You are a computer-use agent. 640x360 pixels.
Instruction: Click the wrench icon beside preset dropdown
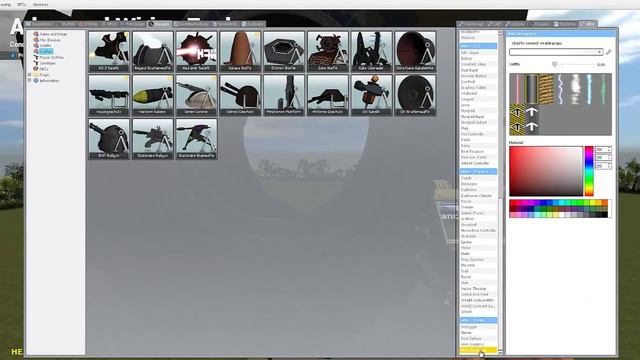click(608, 52)
